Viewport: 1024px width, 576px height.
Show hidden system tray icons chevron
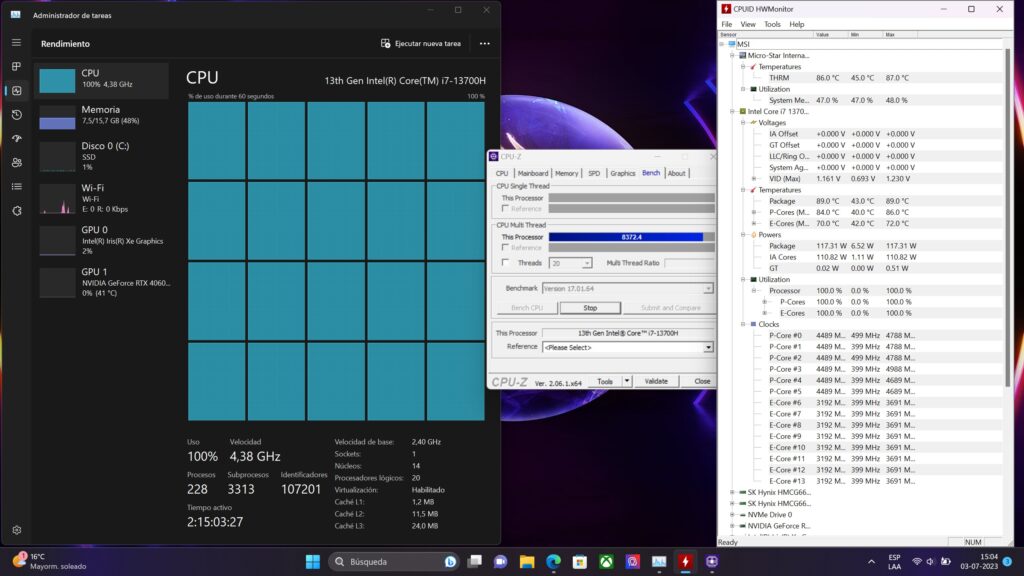871,562
